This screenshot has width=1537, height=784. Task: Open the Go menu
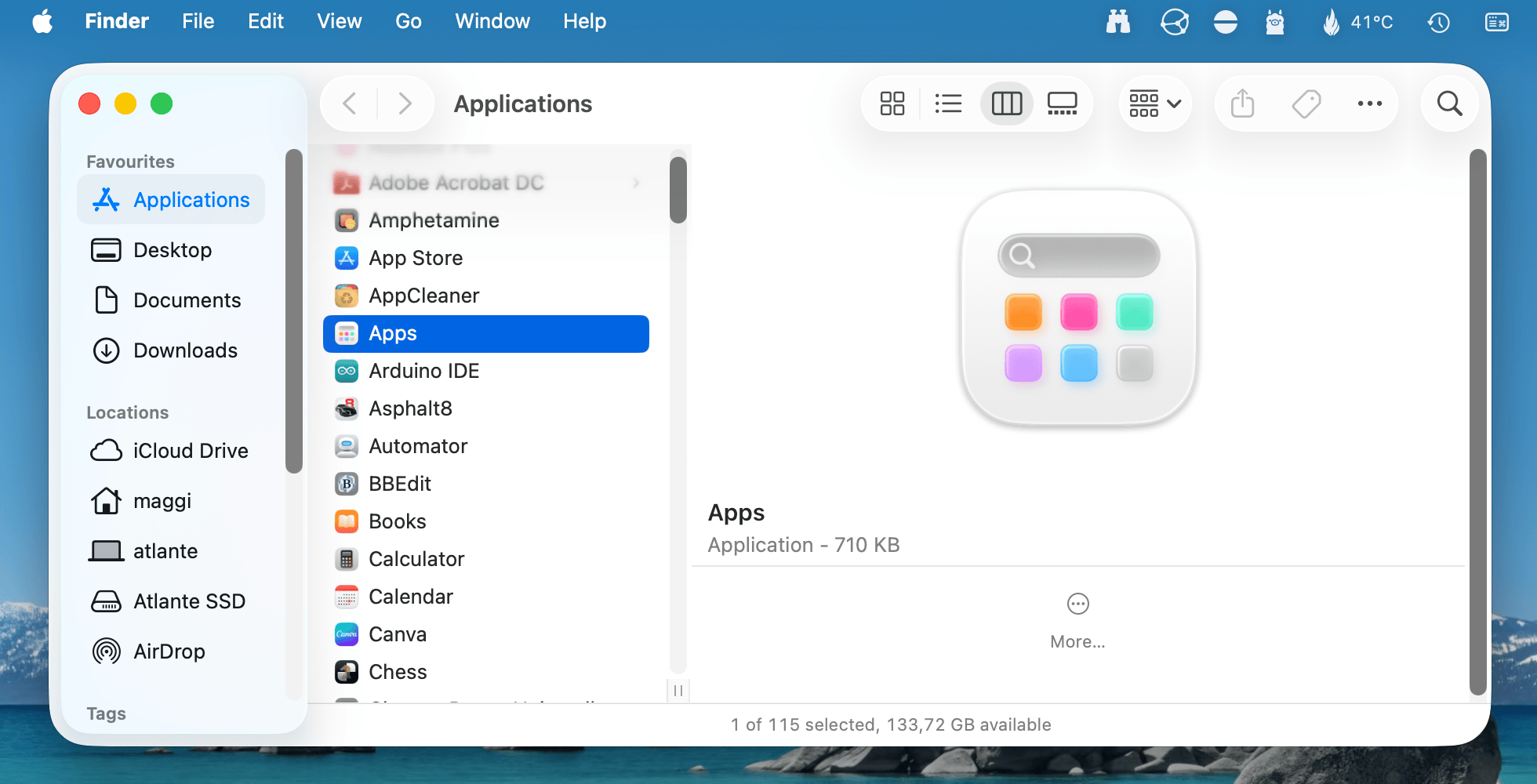[408, 21]
